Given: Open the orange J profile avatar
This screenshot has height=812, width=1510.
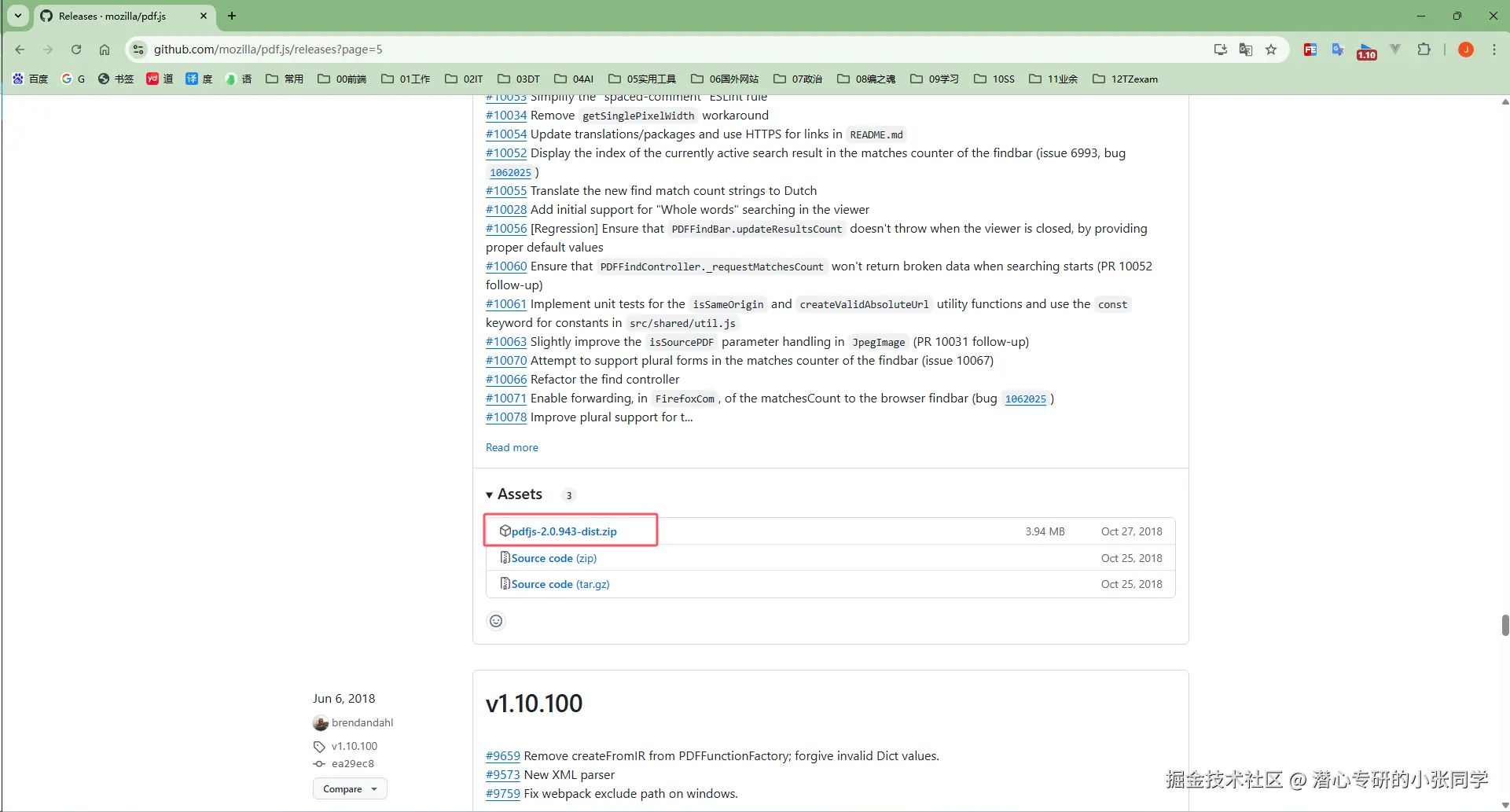Looking at the screenshot, I should tap(1466, 50).
